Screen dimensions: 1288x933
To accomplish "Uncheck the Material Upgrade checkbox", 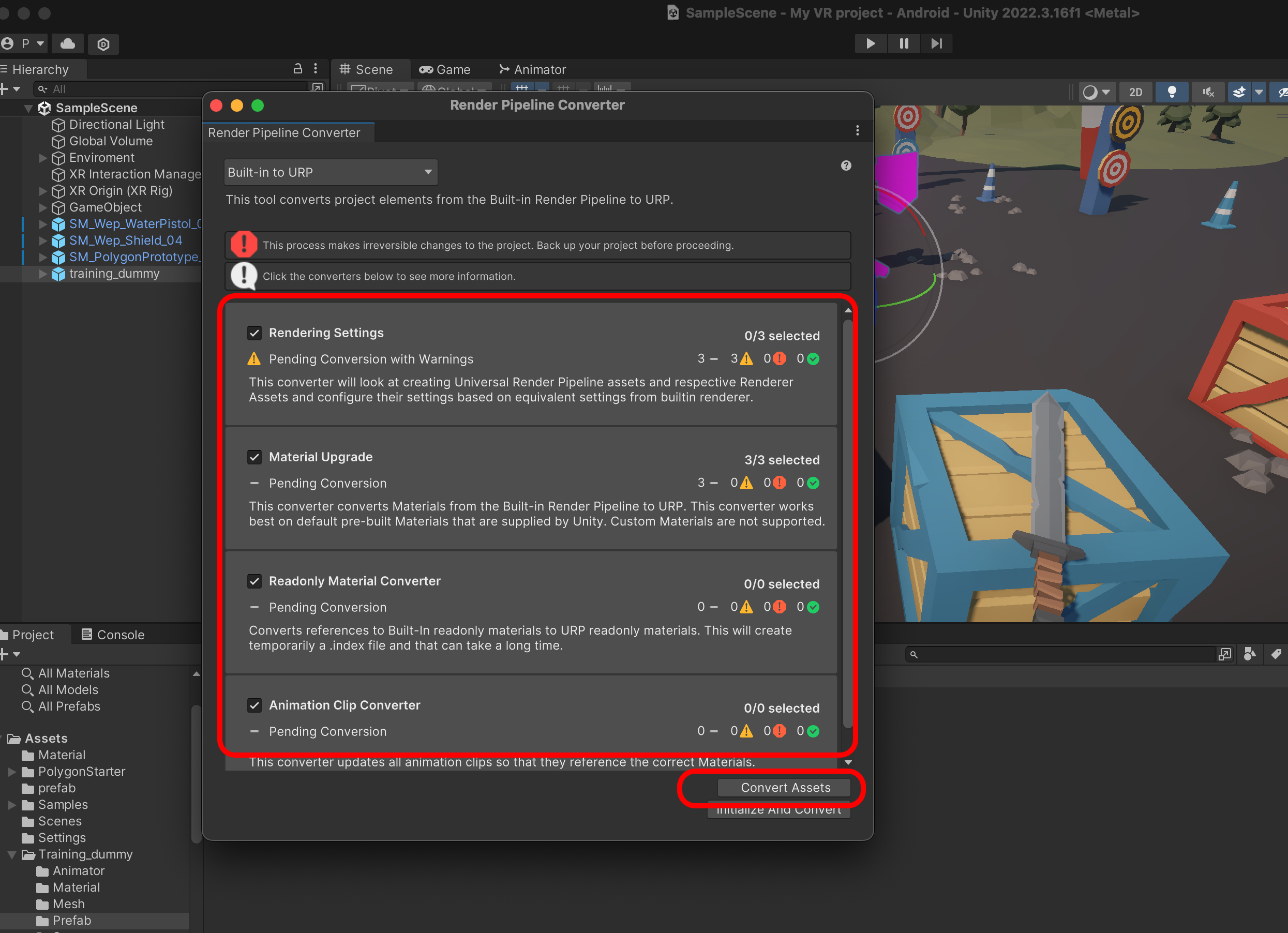I will pyautogui.click(x=254, y=457).
